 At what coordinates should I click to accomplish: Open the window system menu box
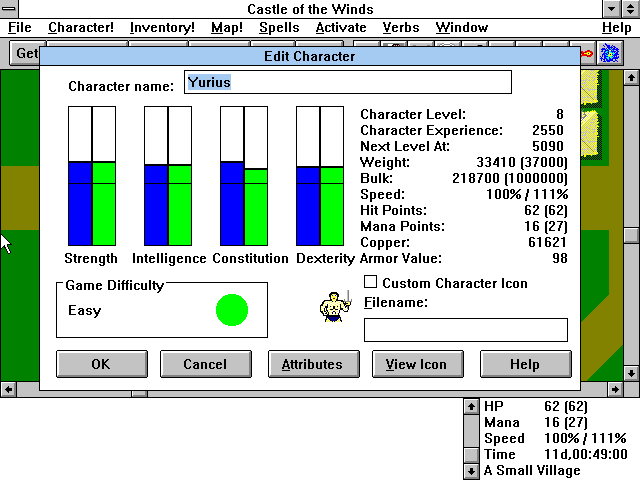(x=9, y=9)
